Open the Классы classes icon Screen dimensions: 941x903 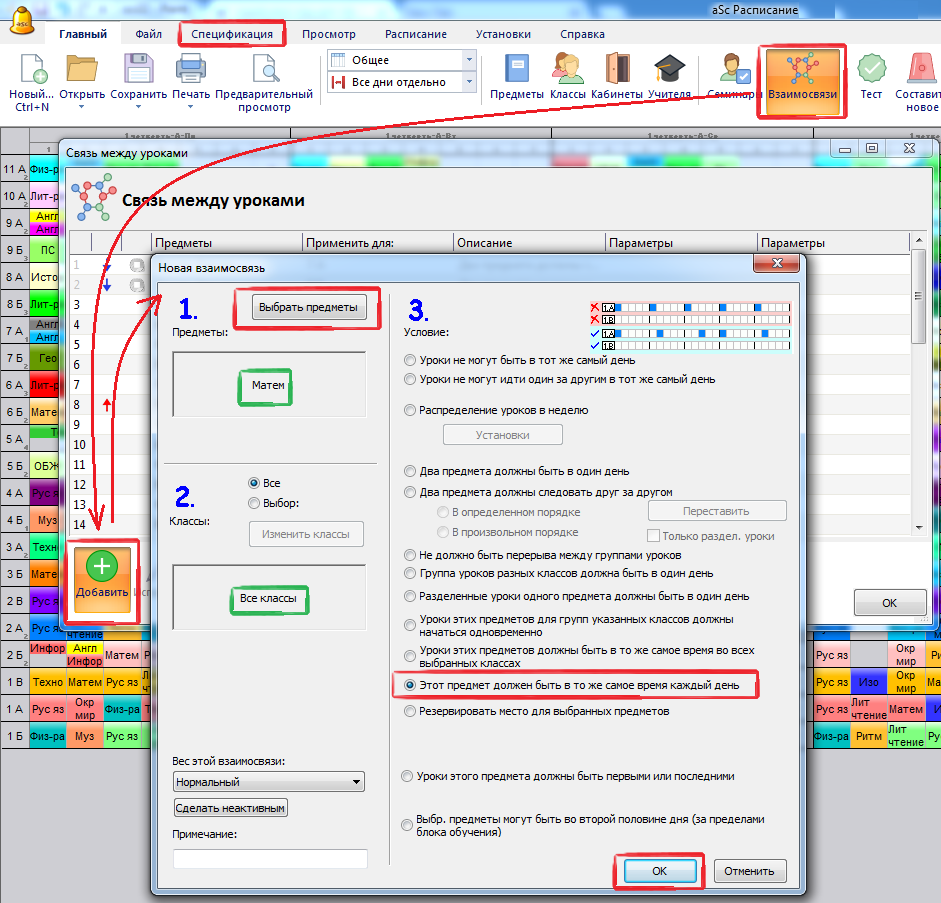pos(567,70)
